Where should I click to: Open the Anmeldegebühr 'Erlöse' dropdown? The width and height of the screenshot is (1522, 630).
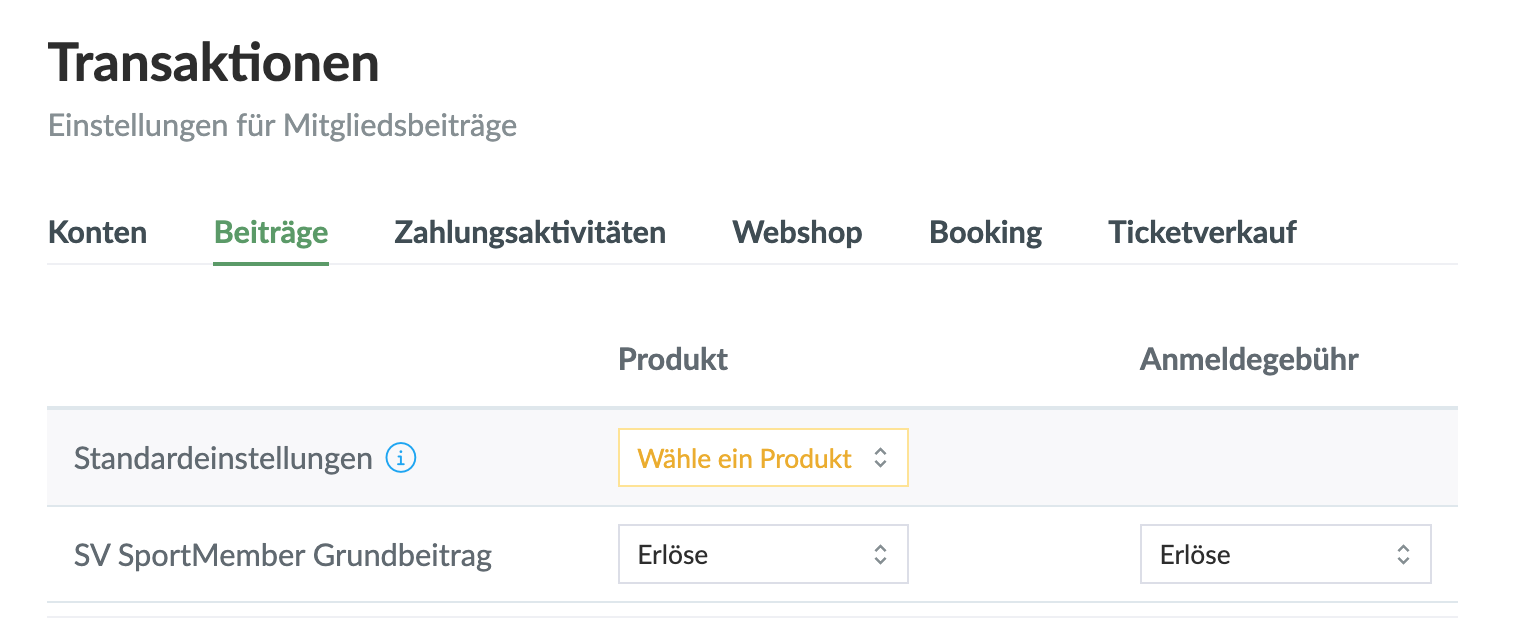(1284, 554)
